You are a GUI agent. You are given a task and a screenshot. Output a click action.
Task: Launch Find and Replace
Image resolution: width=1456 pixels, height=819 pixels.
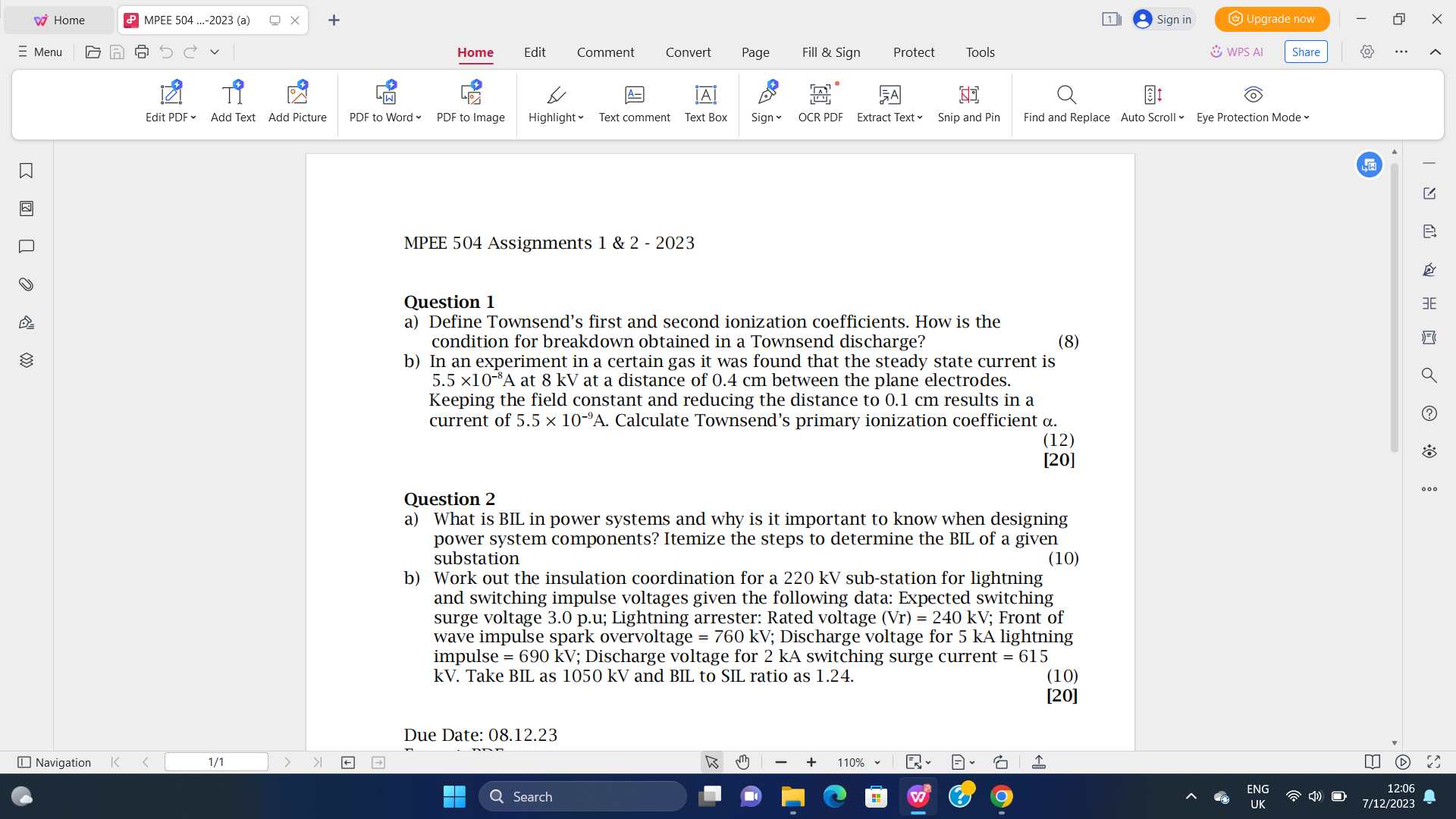(1065, 102)
